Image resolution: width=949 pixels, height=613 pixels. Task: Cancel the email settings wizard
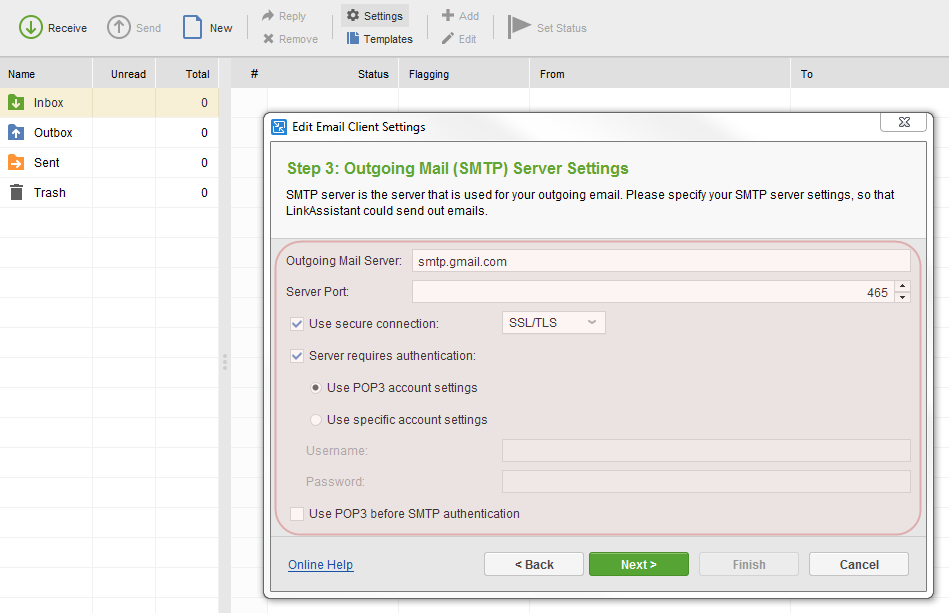click(859, 564)
